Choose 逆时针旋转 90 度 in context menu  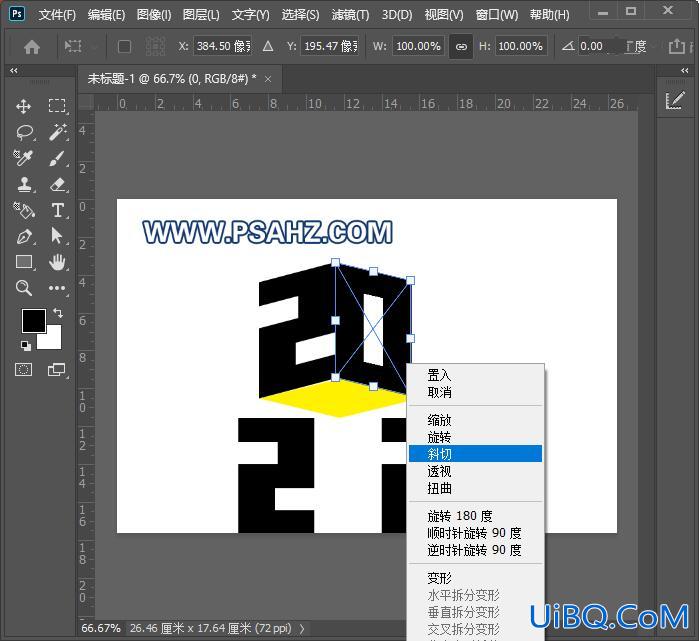pyautogui.click(x=475, y=550)
